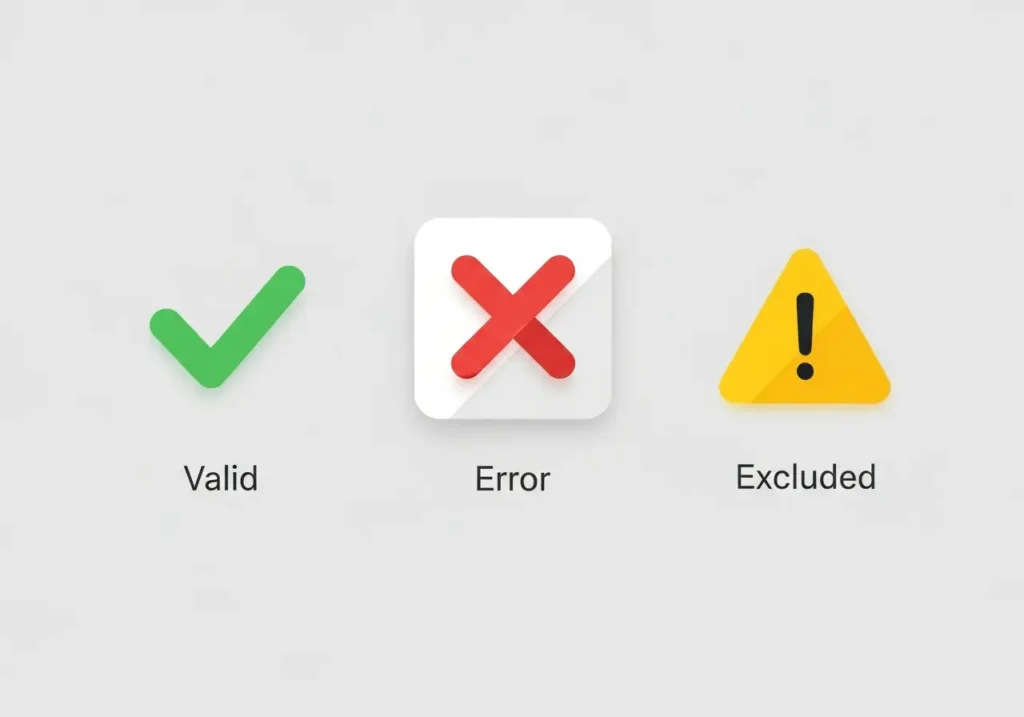Image resolution: width=1024 pixels, height=717 pixels.
Task: Click the dot of the exclamation mark
Action: click(x=805, y=371)
